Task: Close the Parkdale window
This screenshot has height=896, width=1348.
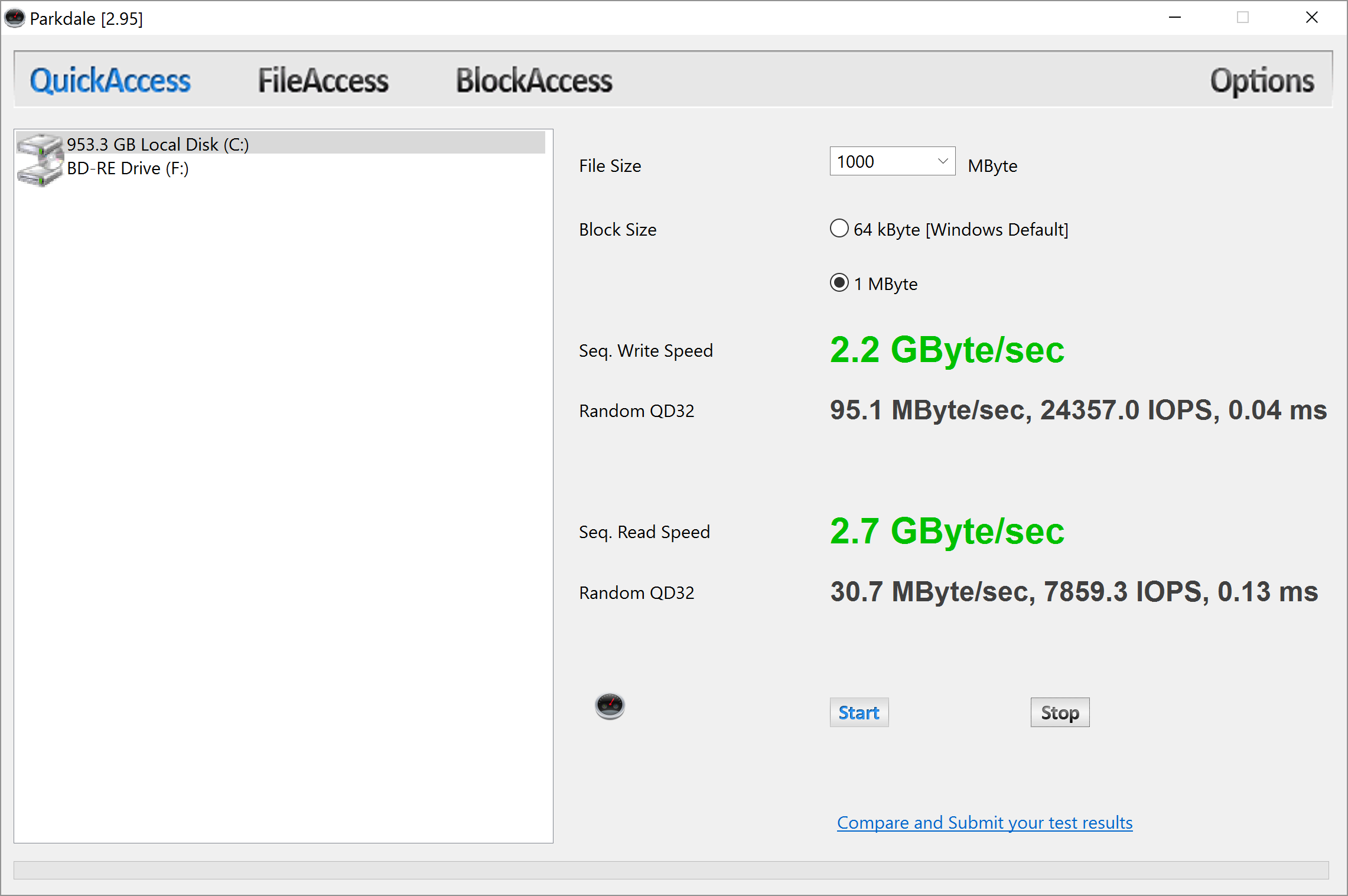Action: click(1311, 18)
